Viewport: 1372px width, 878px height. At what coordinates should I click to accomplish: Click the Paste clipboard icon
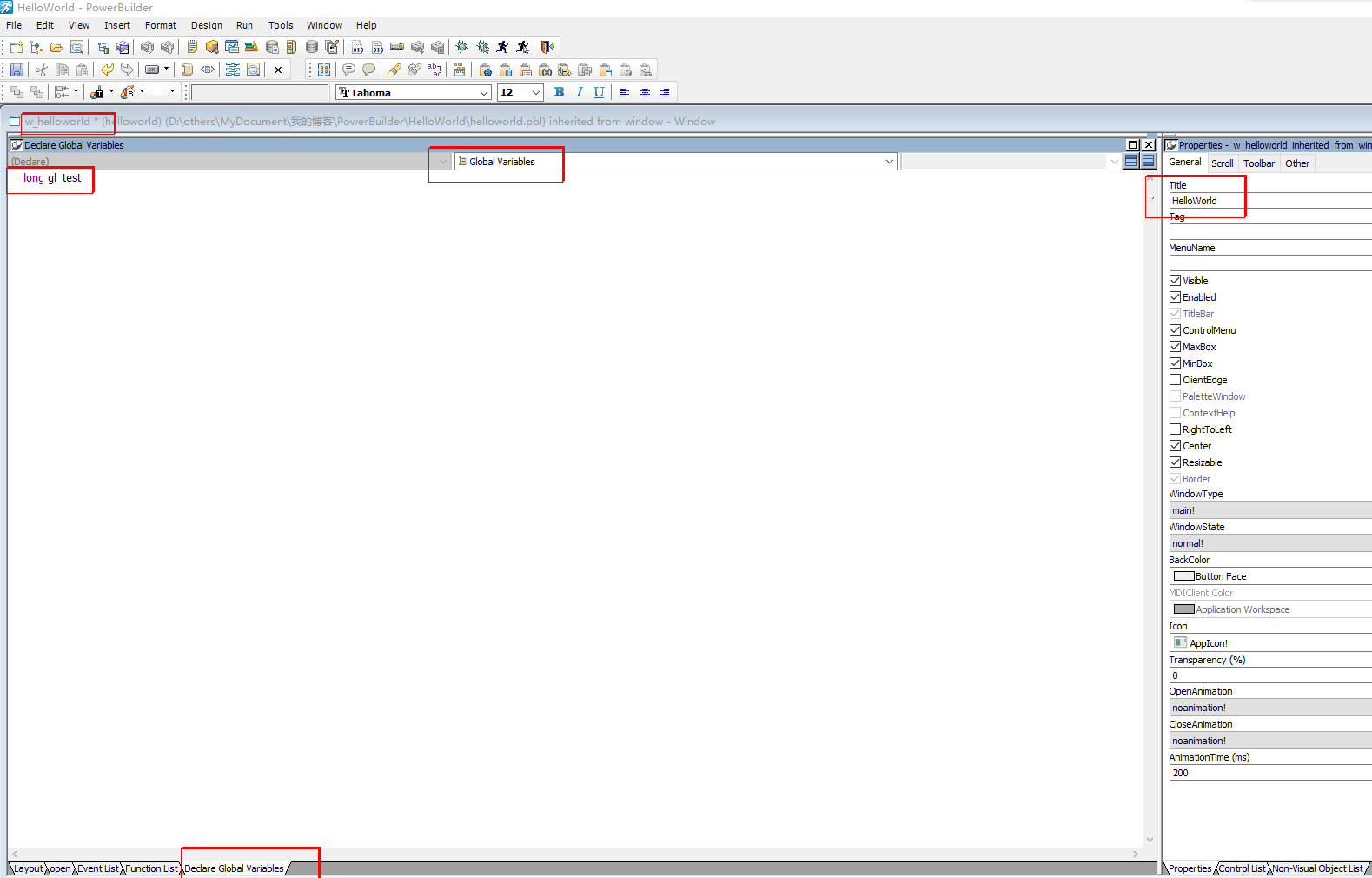(82, 70)
